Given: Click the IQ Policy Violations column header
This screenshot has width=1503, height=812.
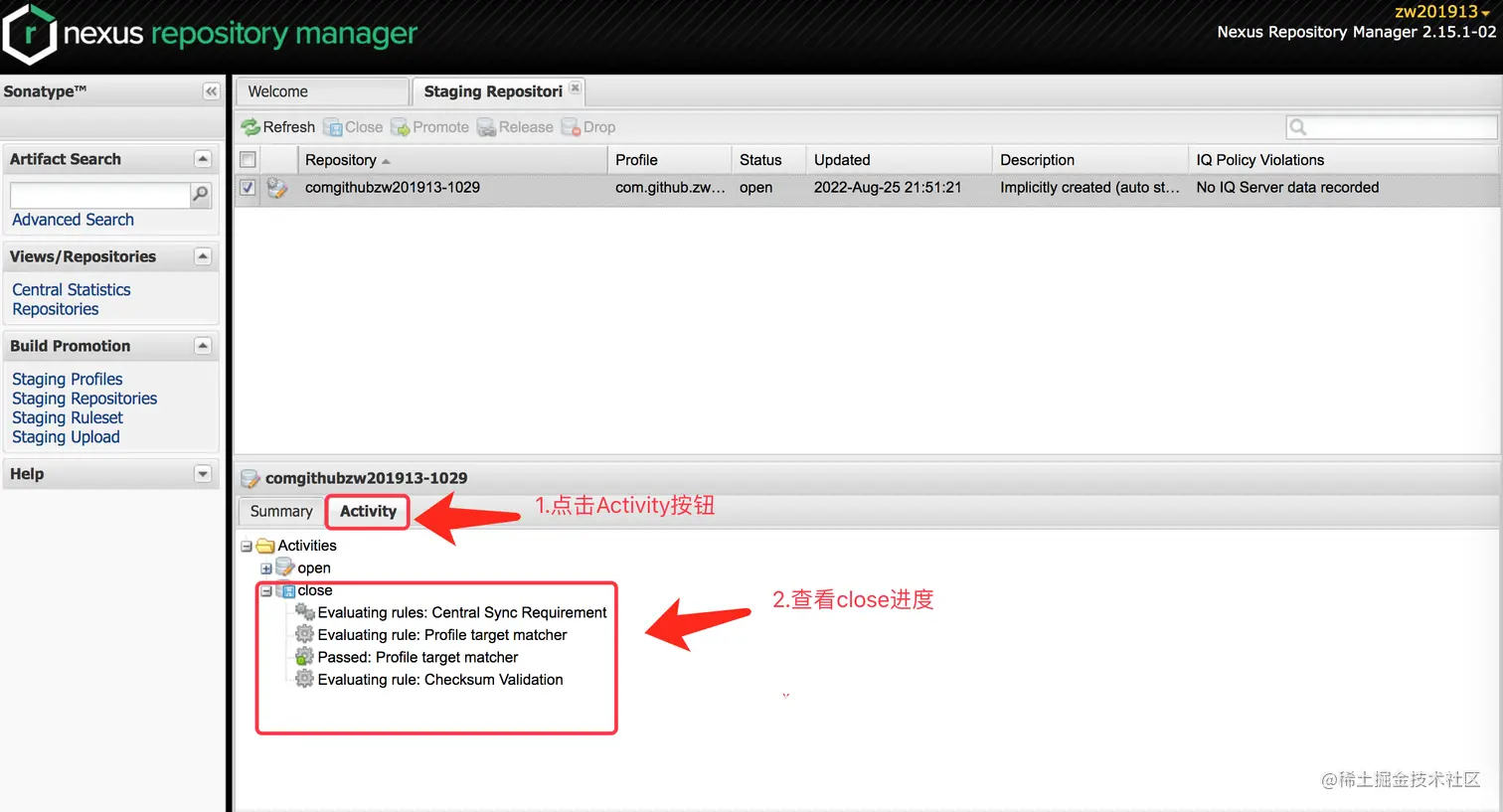Looking at the screenshot, I should pyautogui.click(x=1342, y=160).
